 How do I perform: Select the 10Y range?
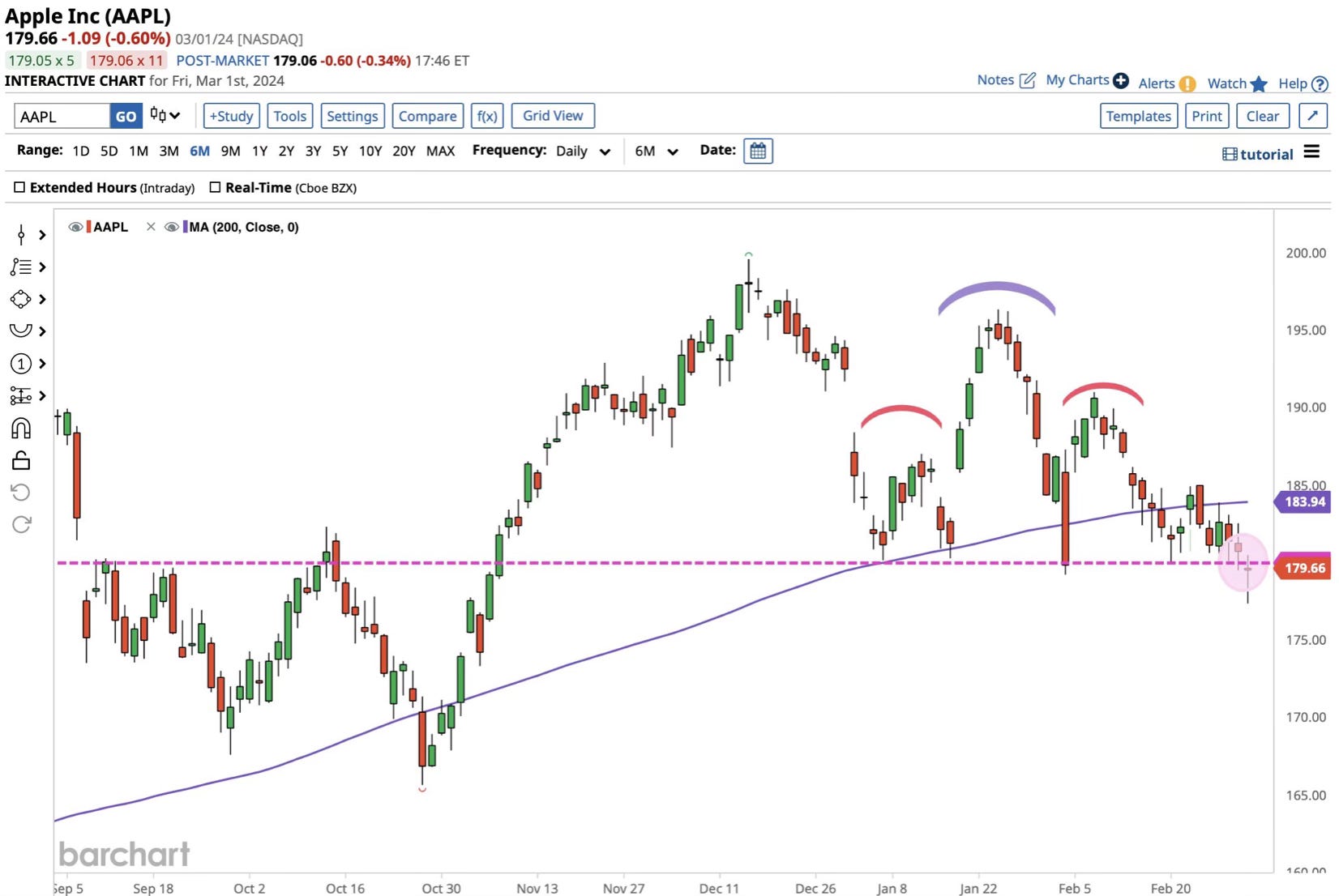pyautogui.click(x=370, y=151)
